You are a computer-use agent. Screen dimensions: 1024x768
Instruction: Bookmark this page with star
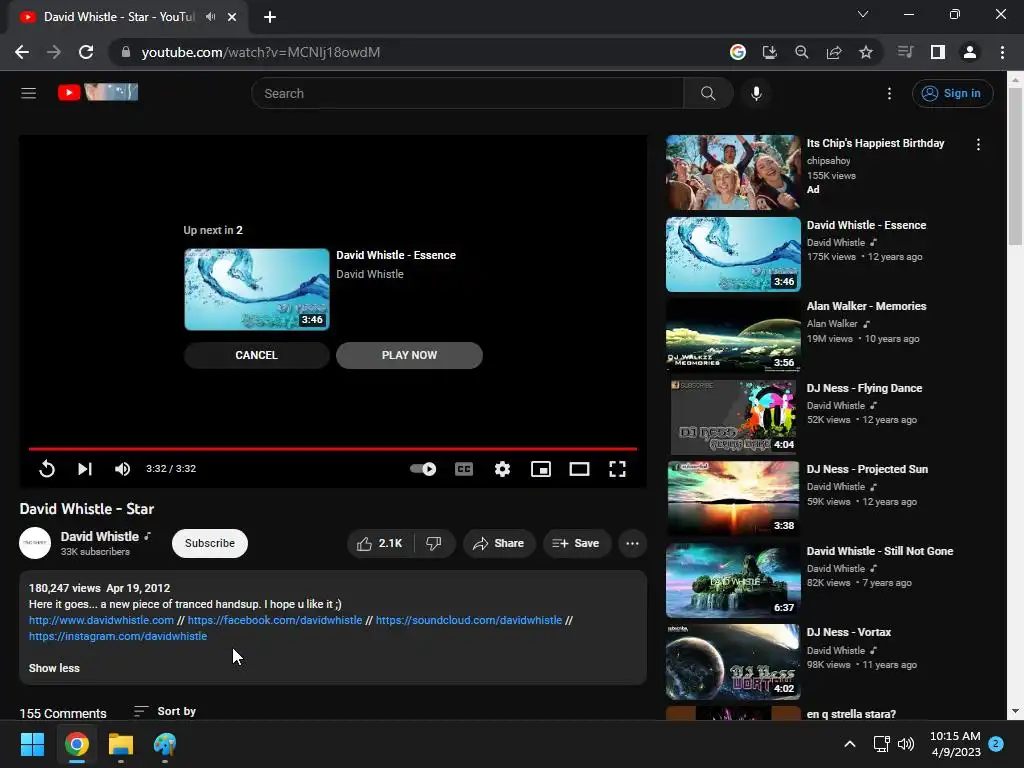[x=866, y=52]
